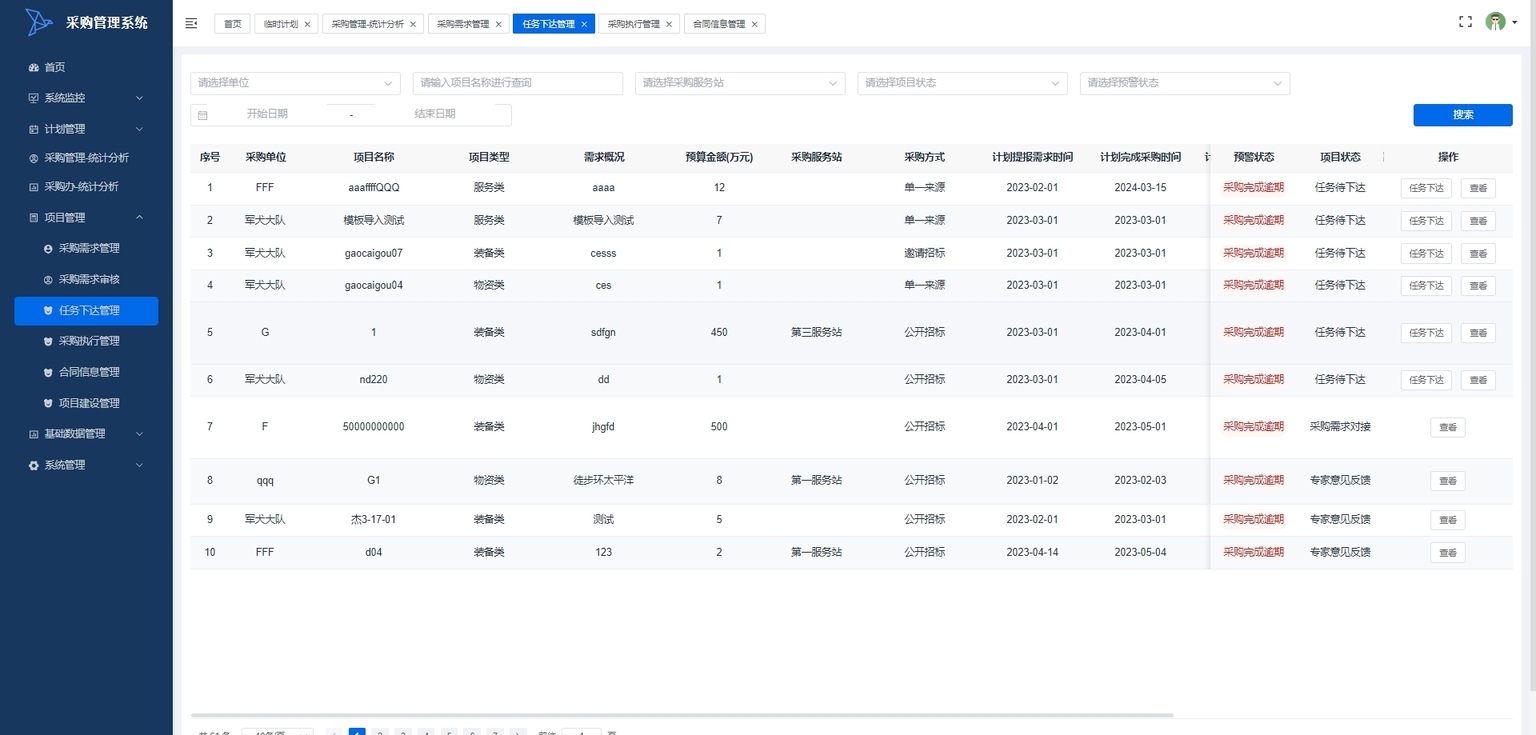Click the procurement system logo
The height and width of the screenshot is (735, 1536).
click(x=40, y=22)
